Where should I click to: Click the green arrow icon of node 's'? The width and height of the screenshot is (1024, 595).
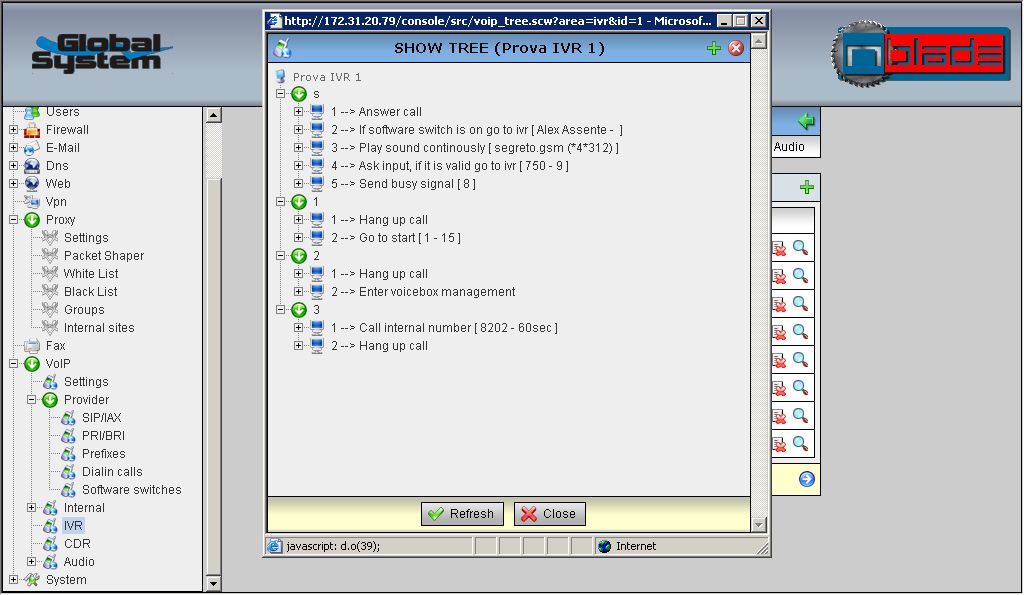point(299,94)
